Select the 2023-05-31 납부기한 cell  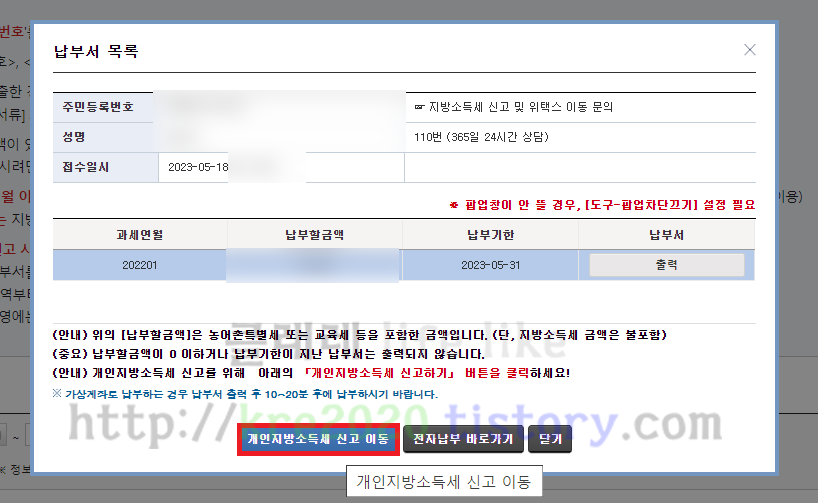click(490, 265)
